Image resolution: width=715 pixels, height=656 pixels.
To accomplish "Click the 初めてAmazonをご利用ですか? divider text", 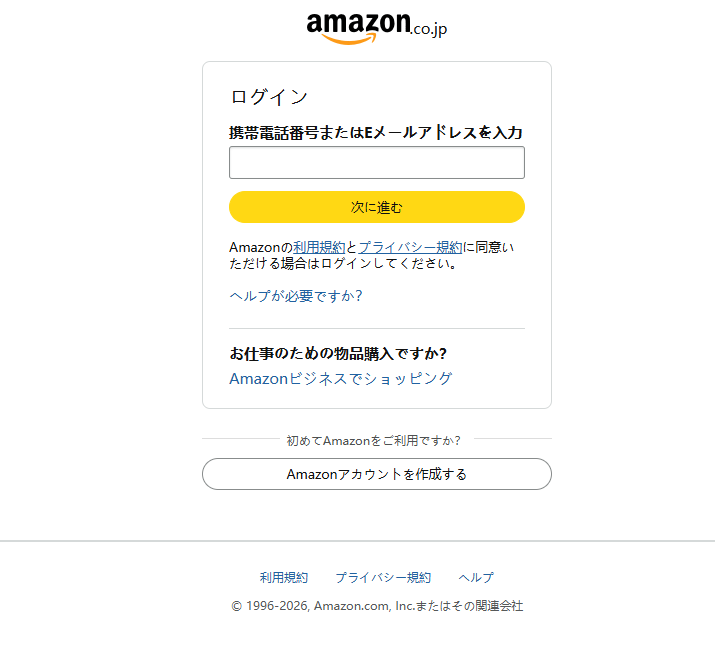I will pos(373,440).
